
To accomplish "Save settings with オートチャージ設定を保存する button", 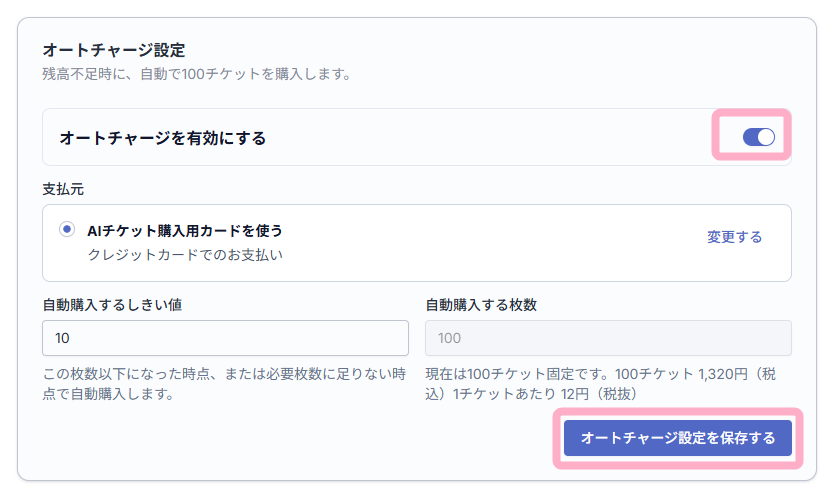I will coord(677,438).
